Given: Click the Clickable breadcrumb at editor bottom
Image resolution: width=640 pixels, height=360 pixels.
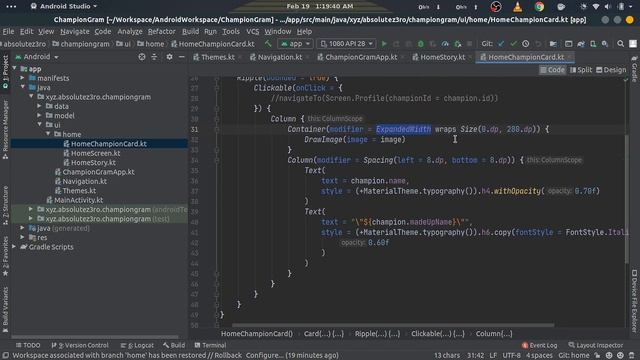Looking at the screenshot, I should point(438,334).
